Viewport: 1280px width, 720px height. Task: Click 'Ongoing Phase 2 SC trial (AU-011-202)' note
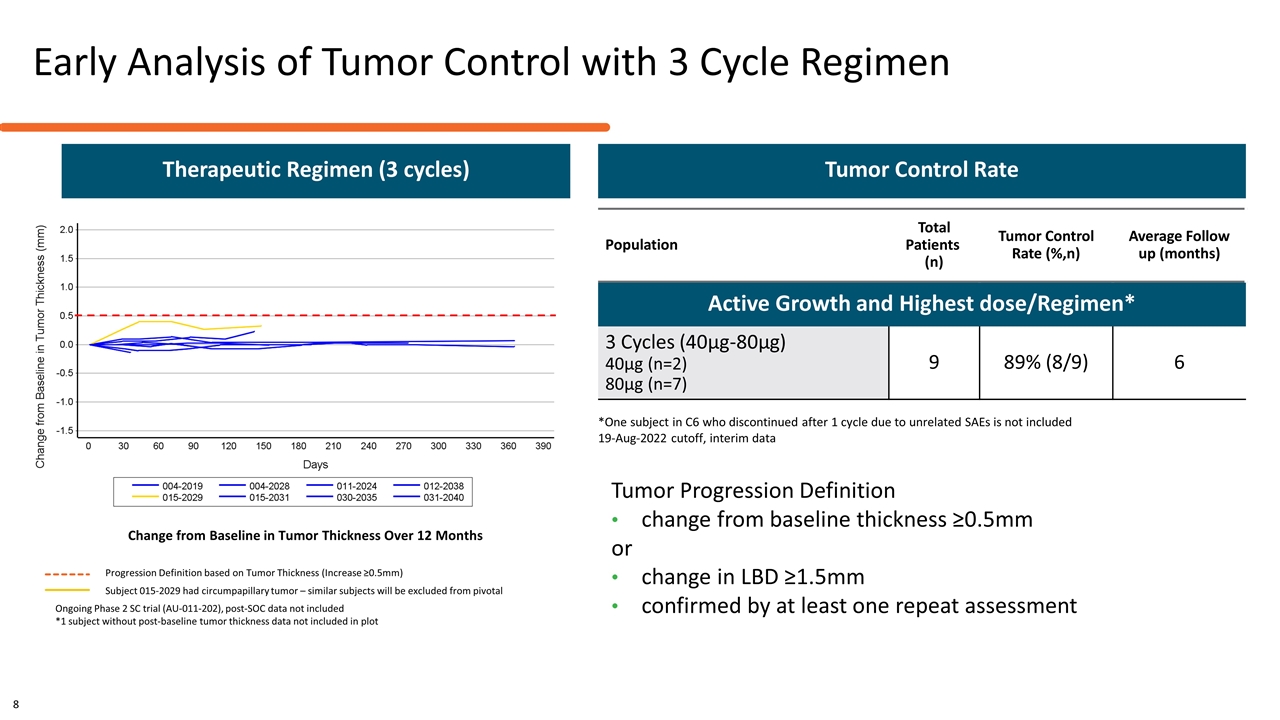[x=199, y=608]
